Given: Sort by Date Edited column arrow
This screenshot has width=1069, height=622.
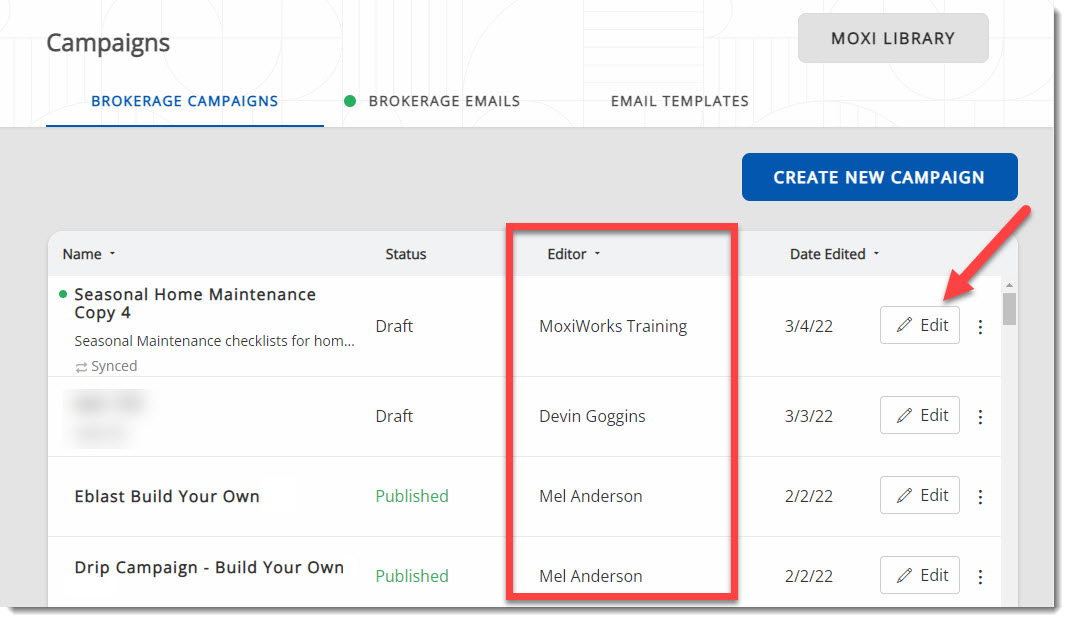Looking at the screenshot, I should pos(876,254).
